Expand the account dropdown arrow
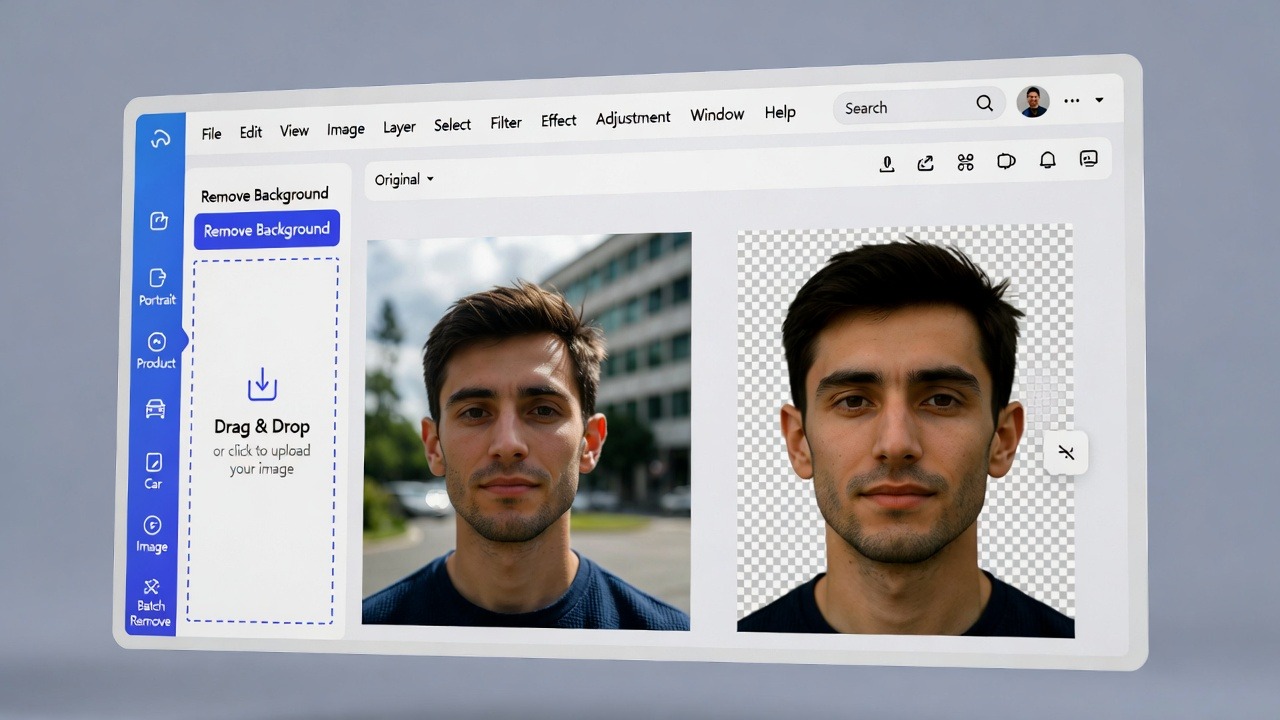 pyautogui.click(x=1099, y=100)
